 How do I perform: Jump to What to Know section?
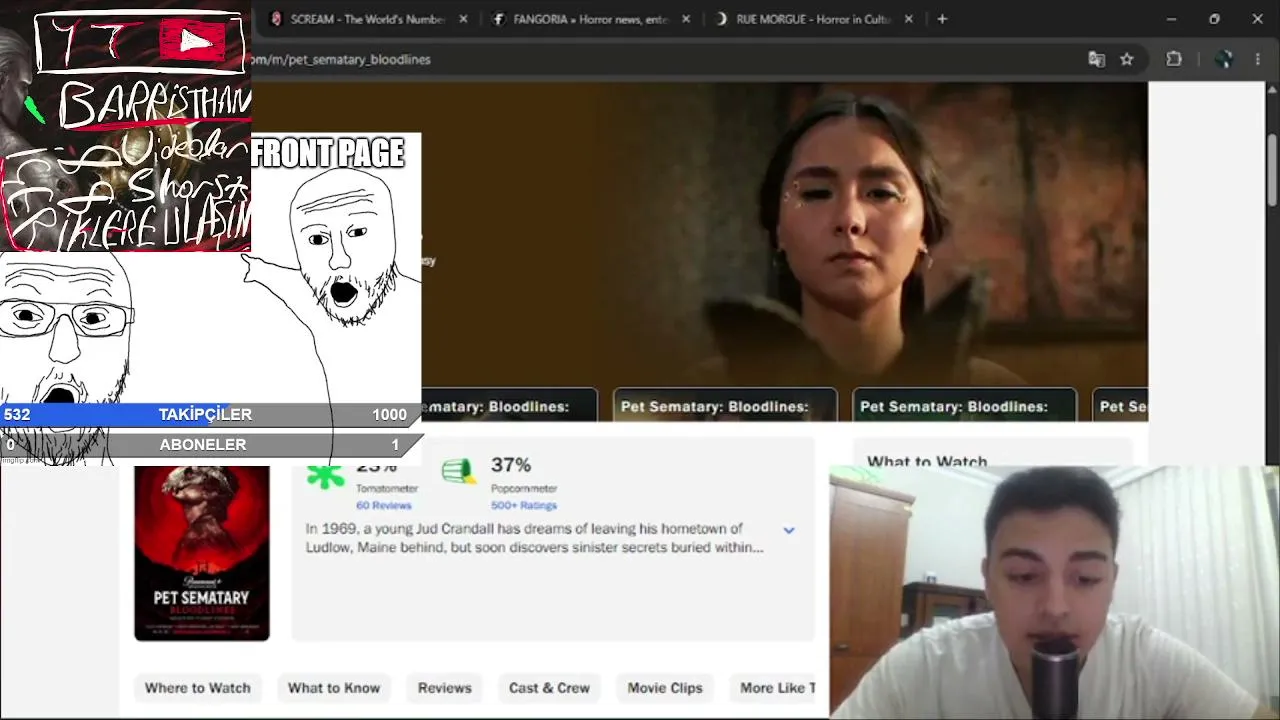[x=334, y=688]
